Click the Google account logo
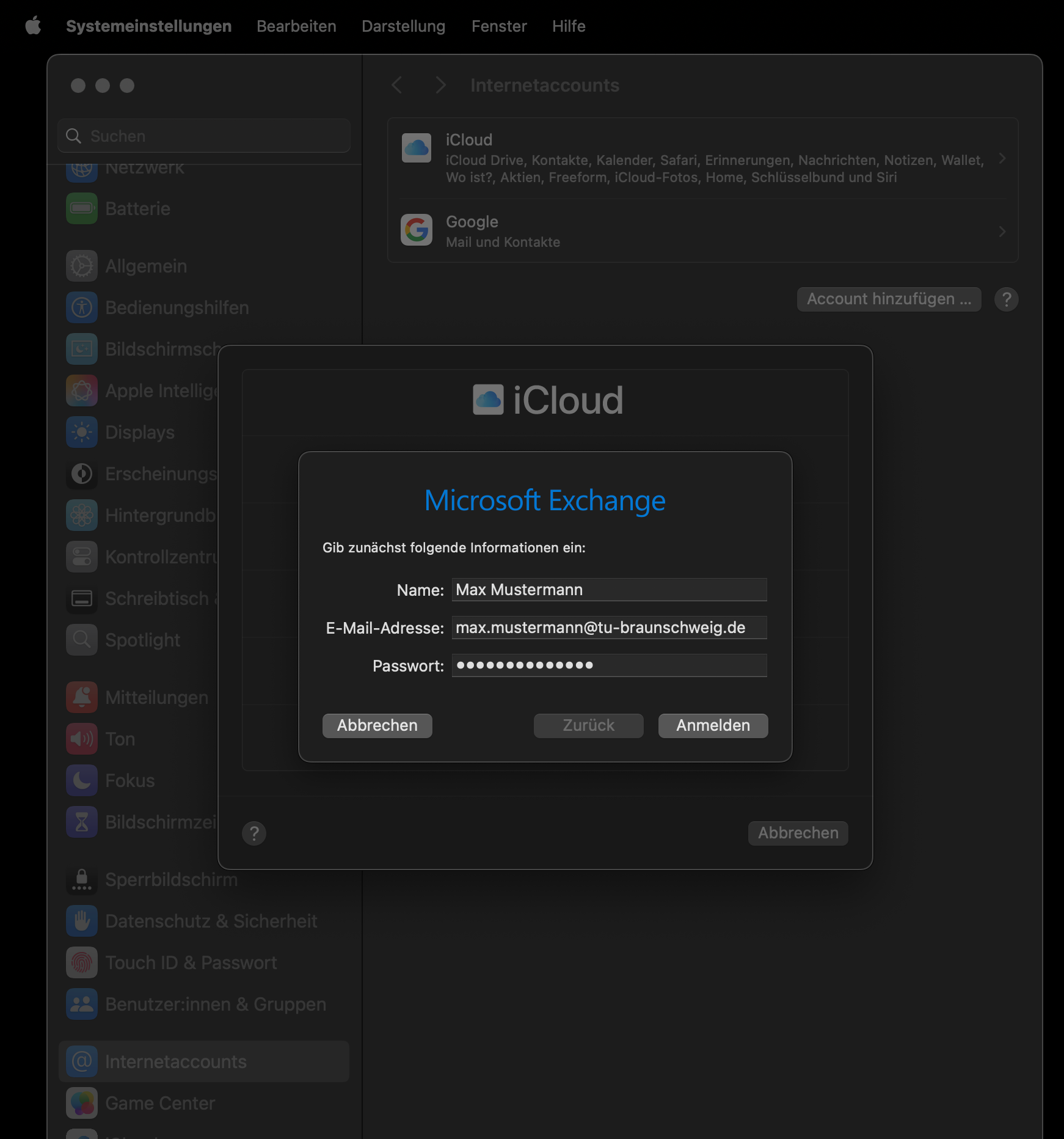Image resolution: width=1064 pixels, height=1139 pixels. 417,230
